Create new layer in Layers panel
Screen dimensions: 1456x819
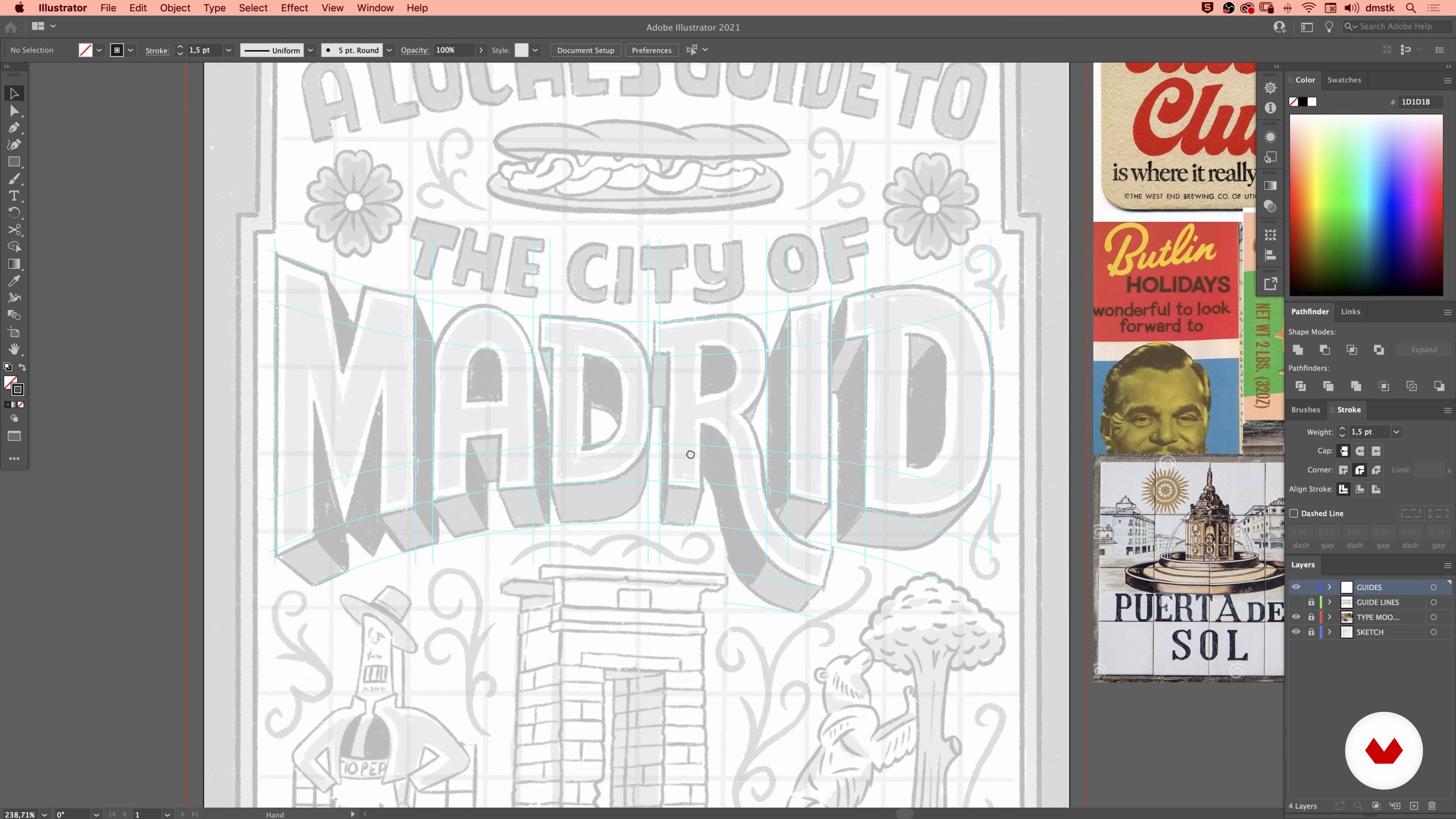[x=1414, y=805]
